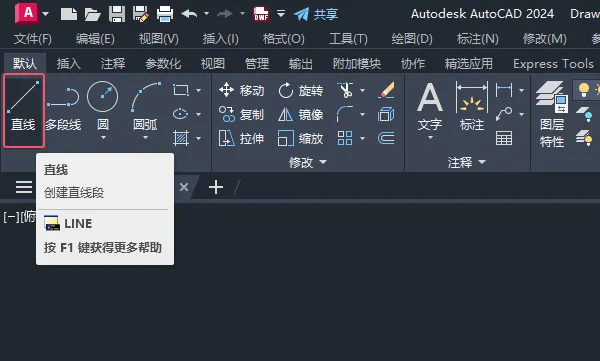The width and height of the screenshot is (600, 361).
Task: Open the View 视图(V) menu
Action: pyautogui.click(x=158, y=39)
